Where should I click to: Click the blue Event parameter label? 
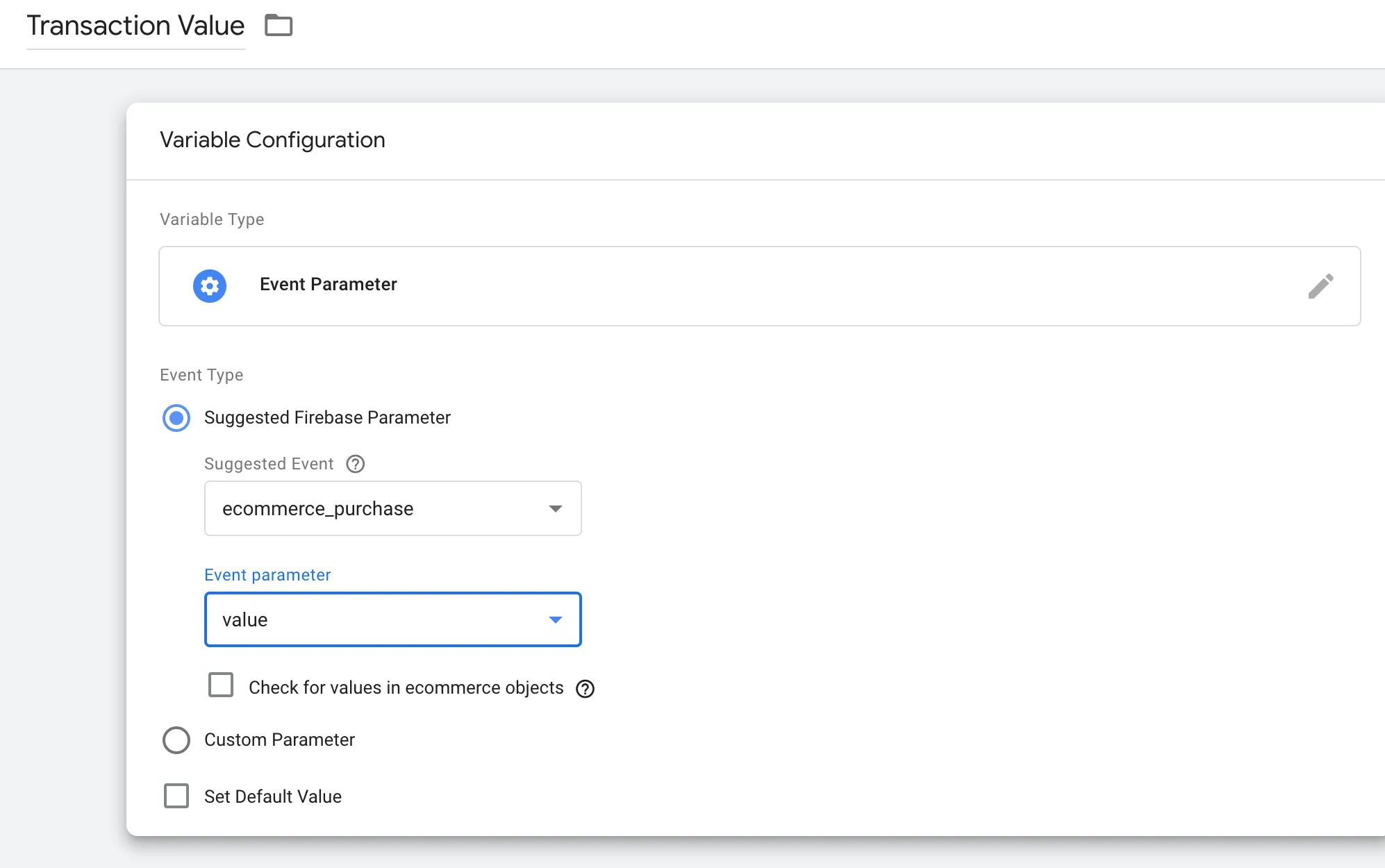click(x=267, y=575)
